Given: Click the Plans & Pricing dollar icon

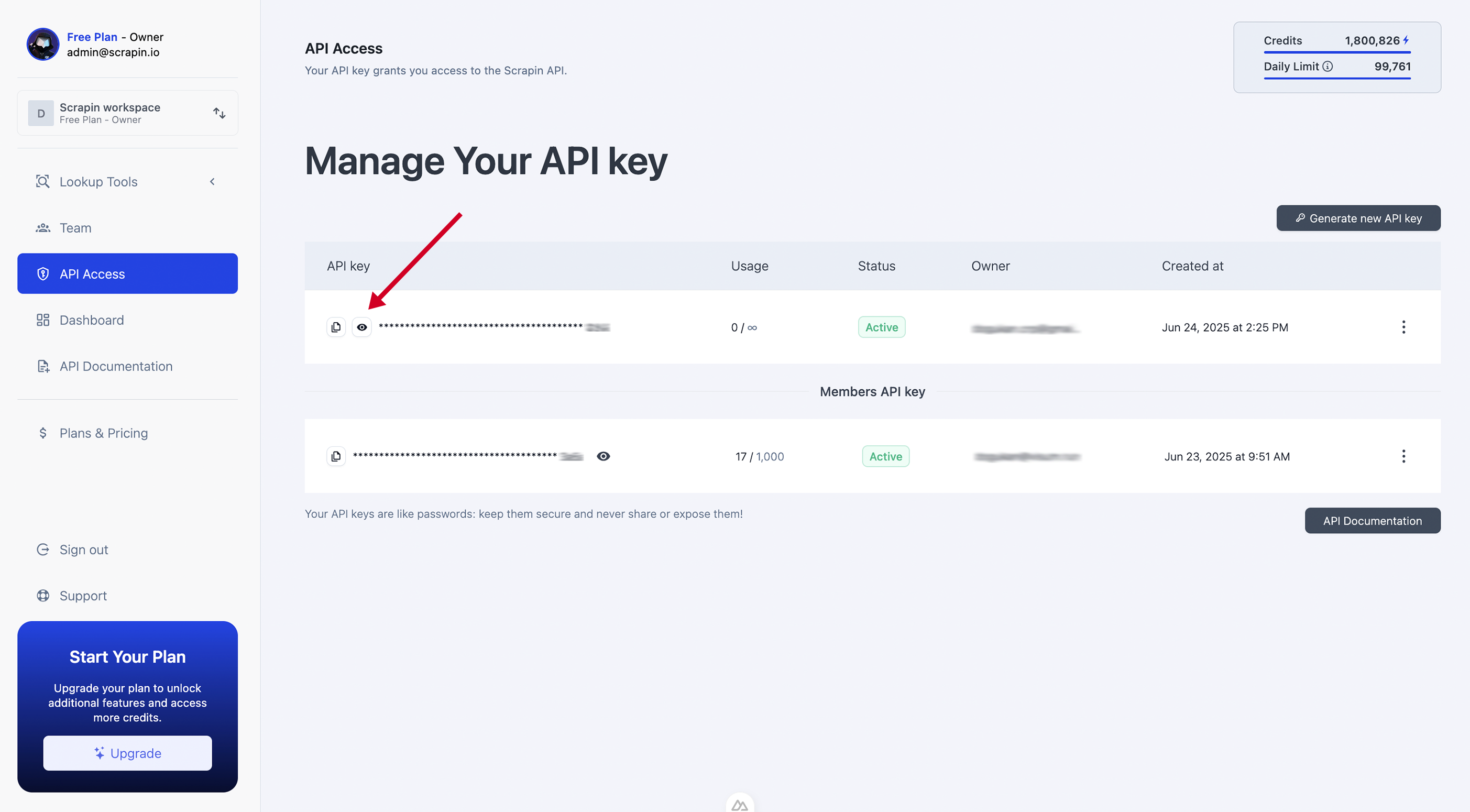Looking at the screenshot, I should tap(43, 433).
